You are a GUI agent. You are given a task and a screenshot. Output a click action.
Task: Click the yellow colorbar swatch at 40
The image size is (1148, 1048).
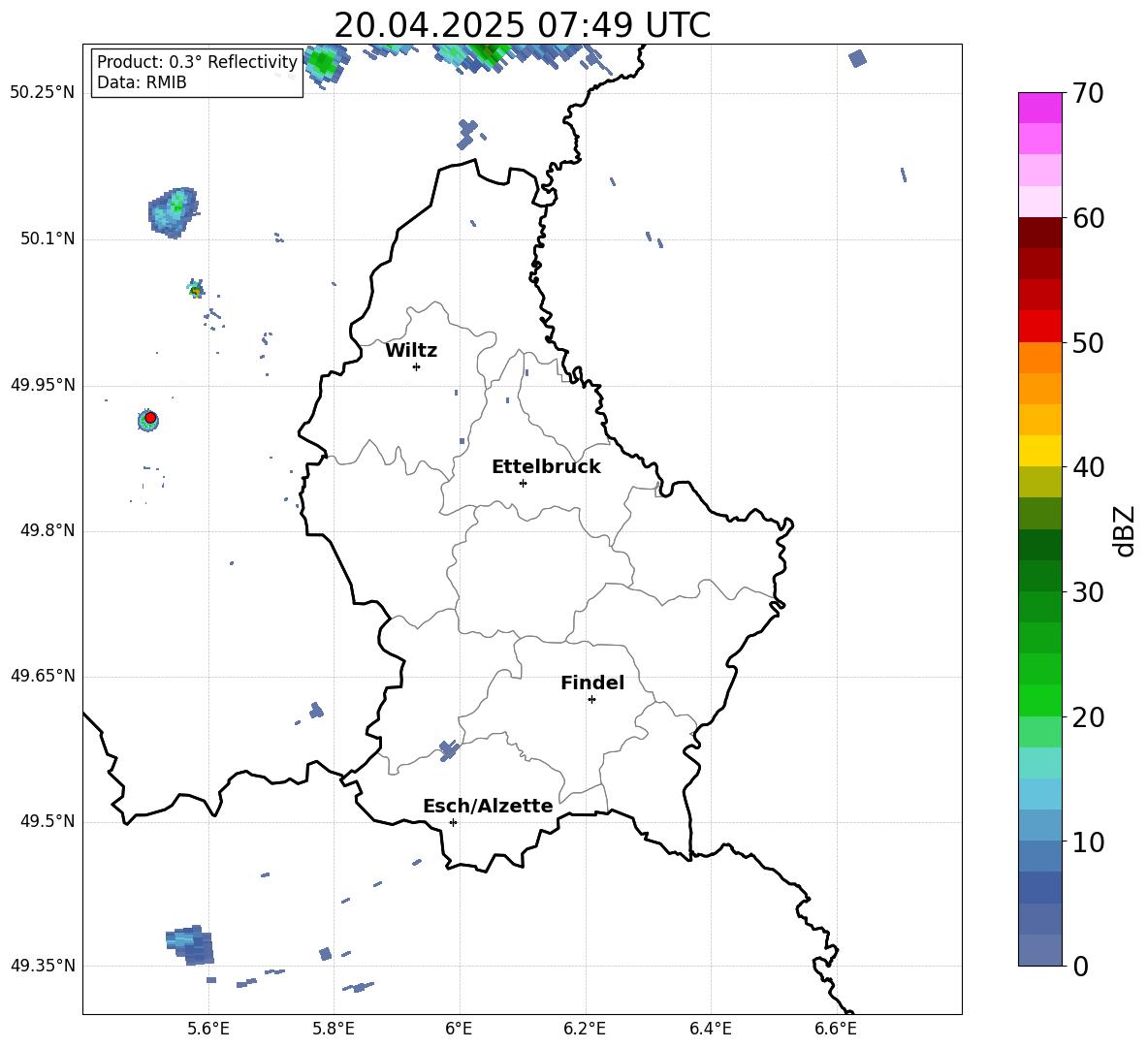[x=1039, y=451]
